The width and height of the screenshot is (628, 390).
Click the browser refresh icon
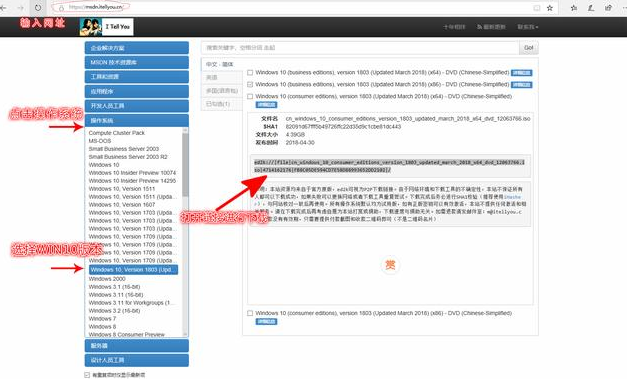(x=37, y=8)
